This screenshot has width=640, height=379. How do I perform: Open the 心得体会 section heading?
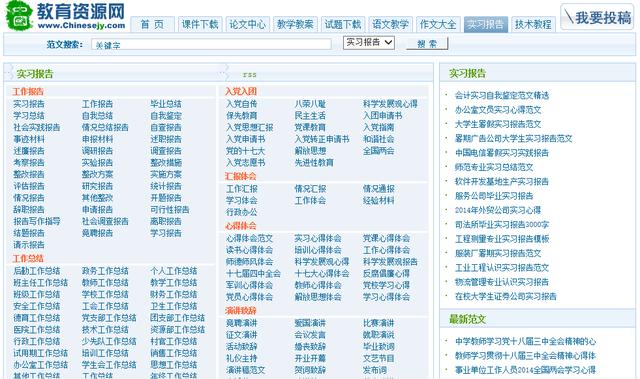241,226
